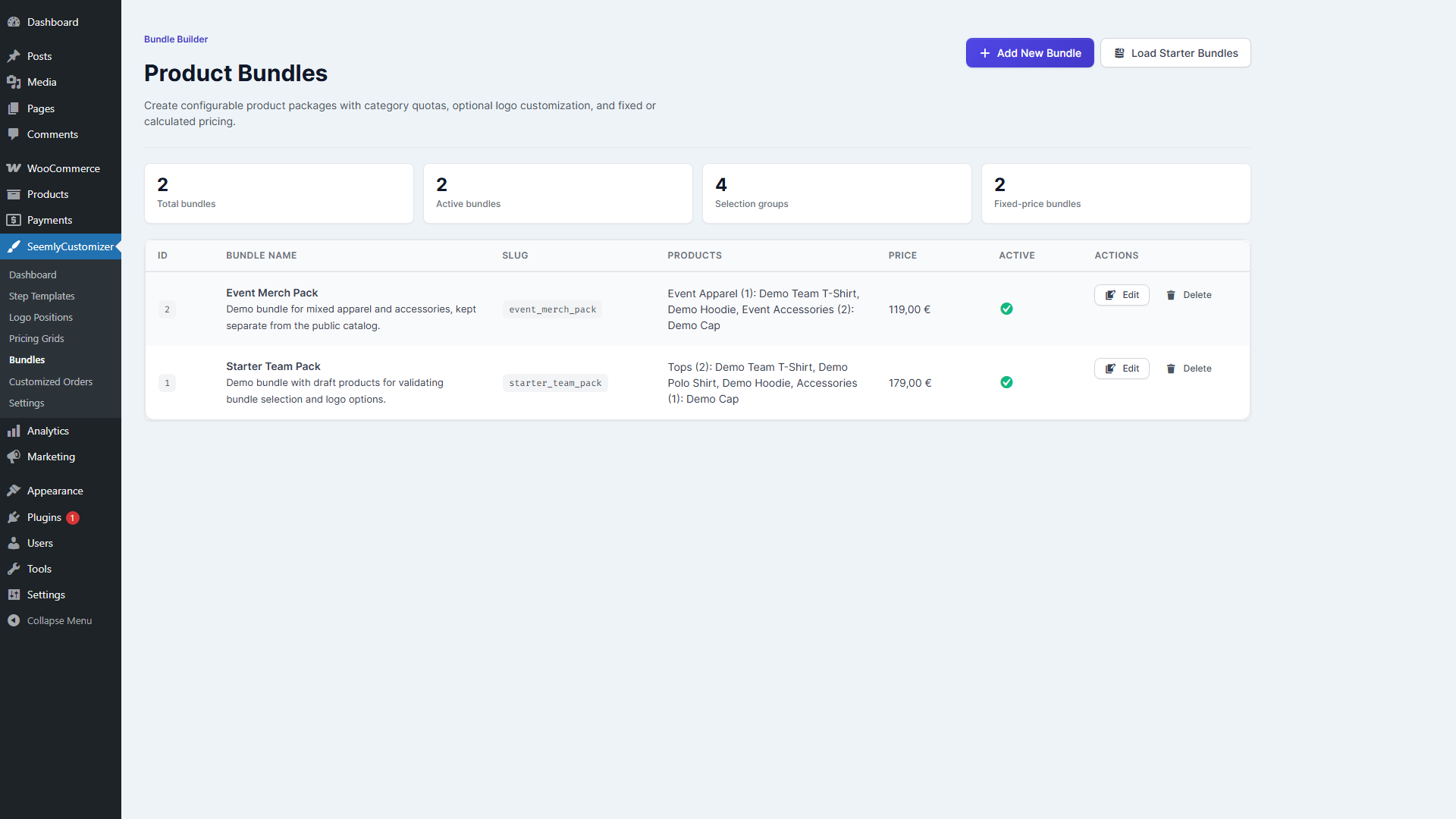Click the Selection groups stat card
The image size is (1456, 819).
pyautogui.click(x=837, y=193)
